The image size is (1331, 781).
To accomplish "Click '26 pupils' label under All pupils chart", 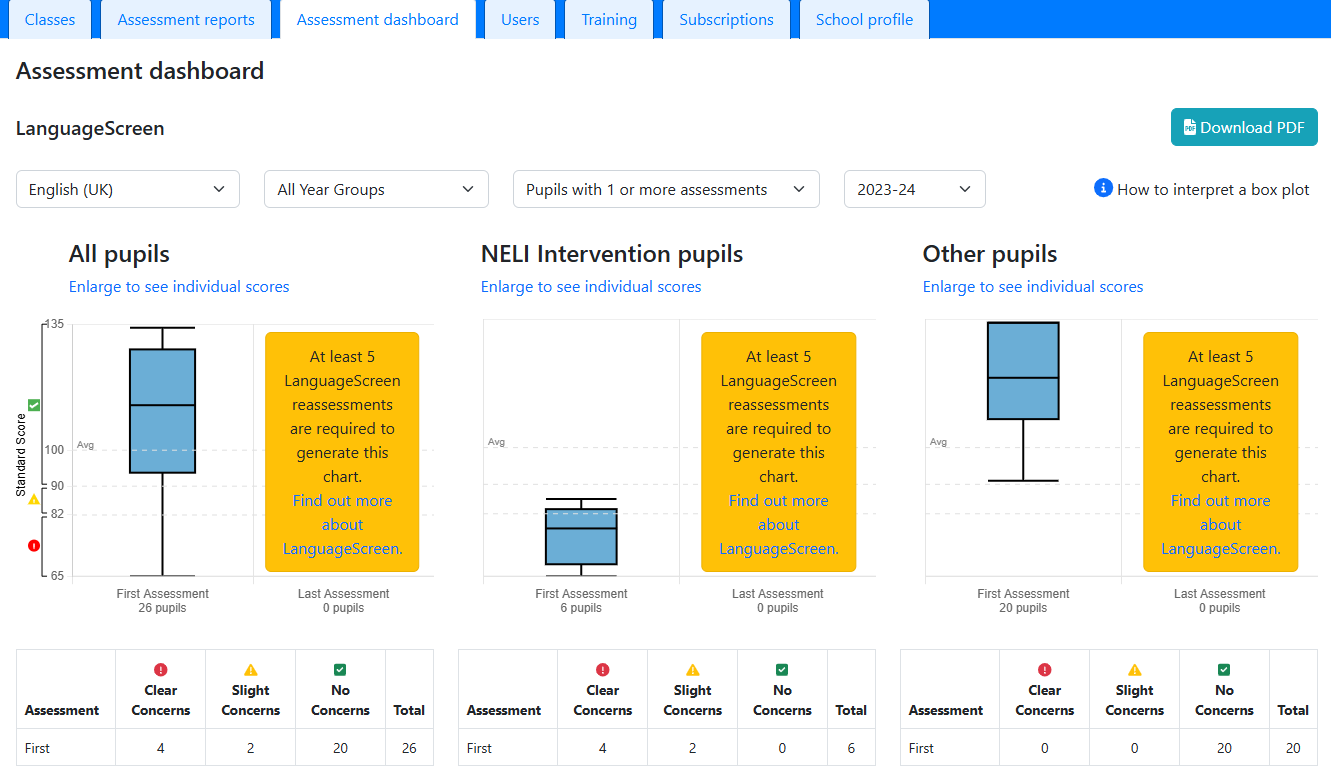I will [x=162, y=608].
